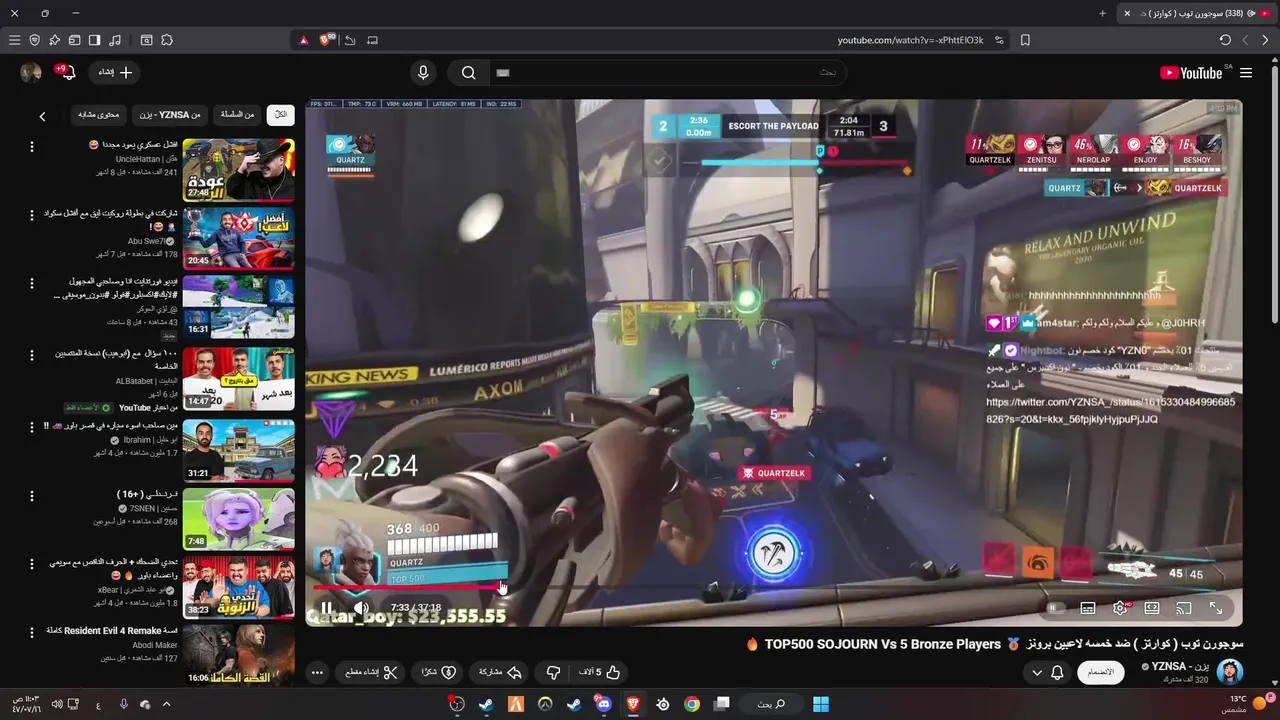The width and height of the screenshot is (1280, 720).
Task: Click the browser forward arrow at far right
Action: (x=1265, y=40)
